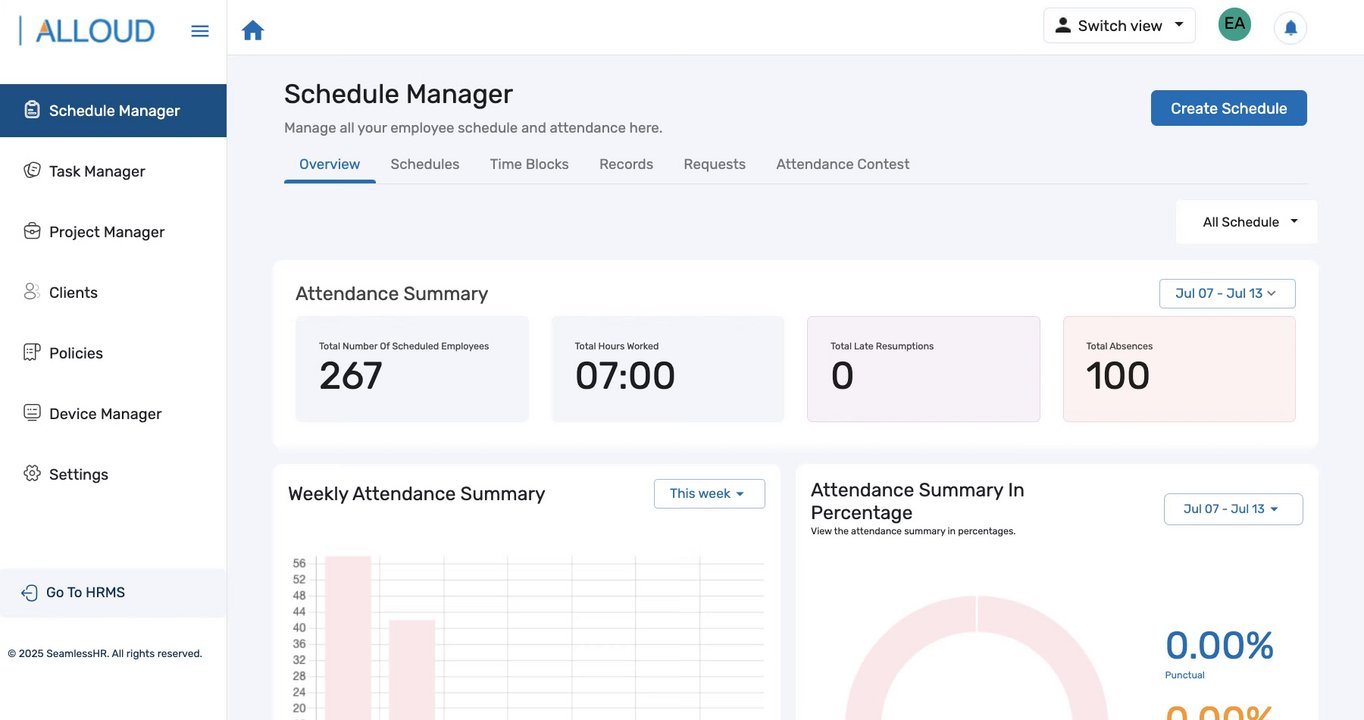The width and height of the screenshot is (1364, 720).
Task: Click the hamburger menu icon
Action: point(200,31)
